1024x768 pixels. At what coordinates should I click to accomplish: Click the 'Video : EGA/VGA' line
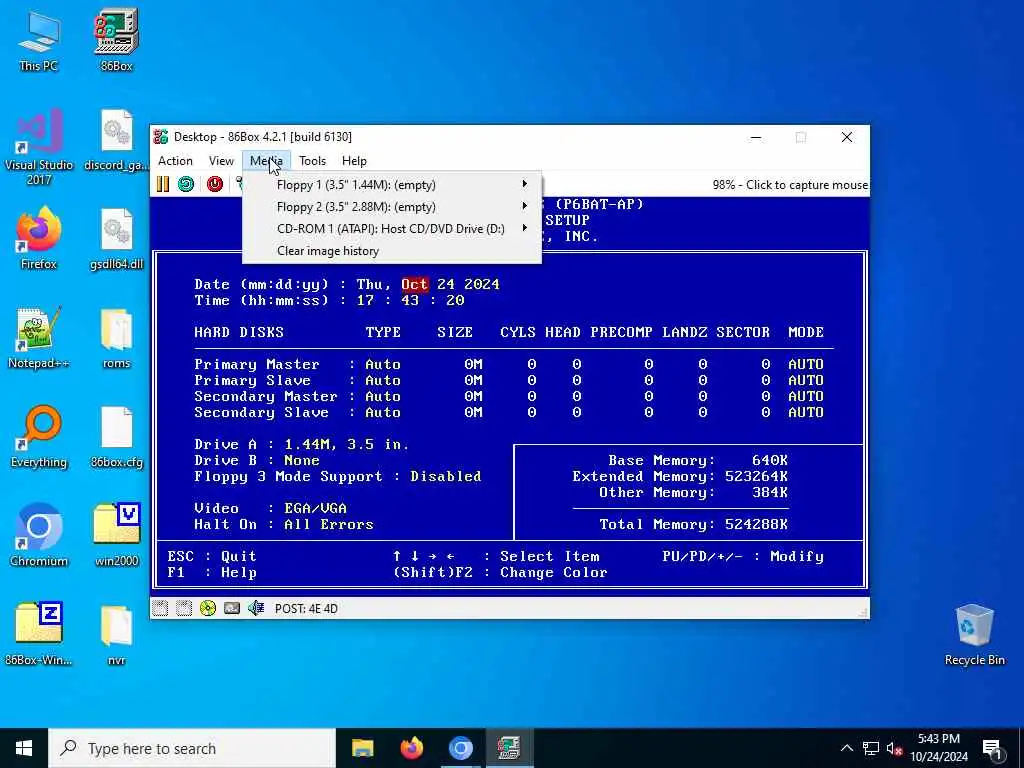click(x=270, y=508)
